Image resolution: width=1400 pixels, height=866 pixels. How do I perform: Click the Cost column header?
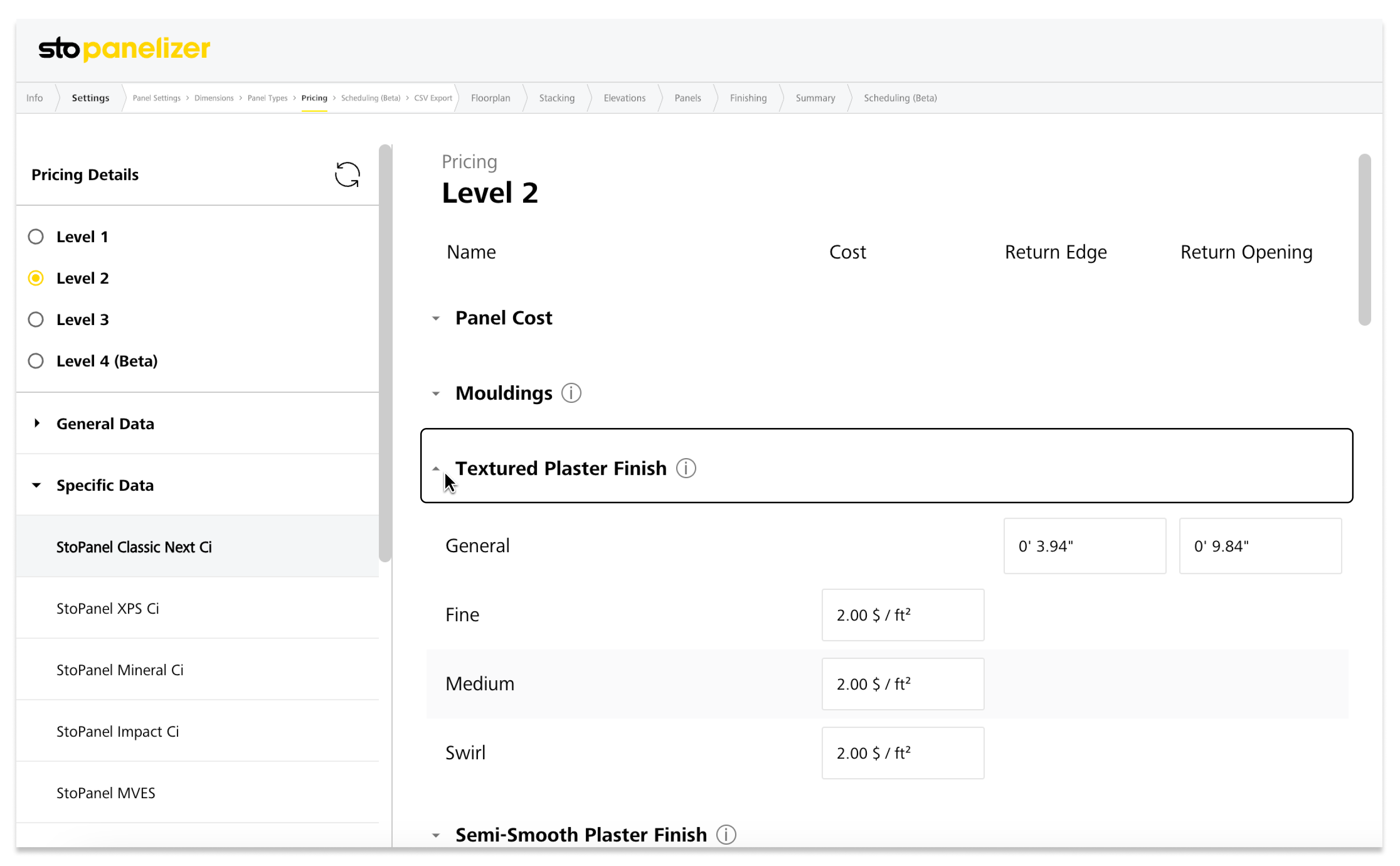[847, 253]
